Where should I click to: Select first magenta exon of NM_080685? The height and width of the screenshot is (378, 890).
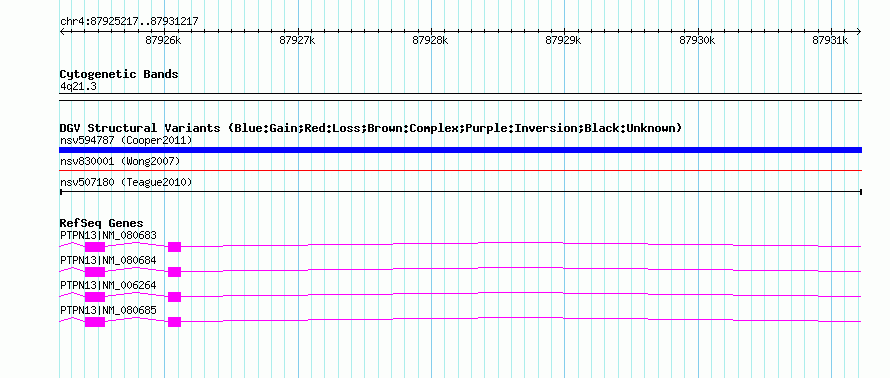(95, 322)
